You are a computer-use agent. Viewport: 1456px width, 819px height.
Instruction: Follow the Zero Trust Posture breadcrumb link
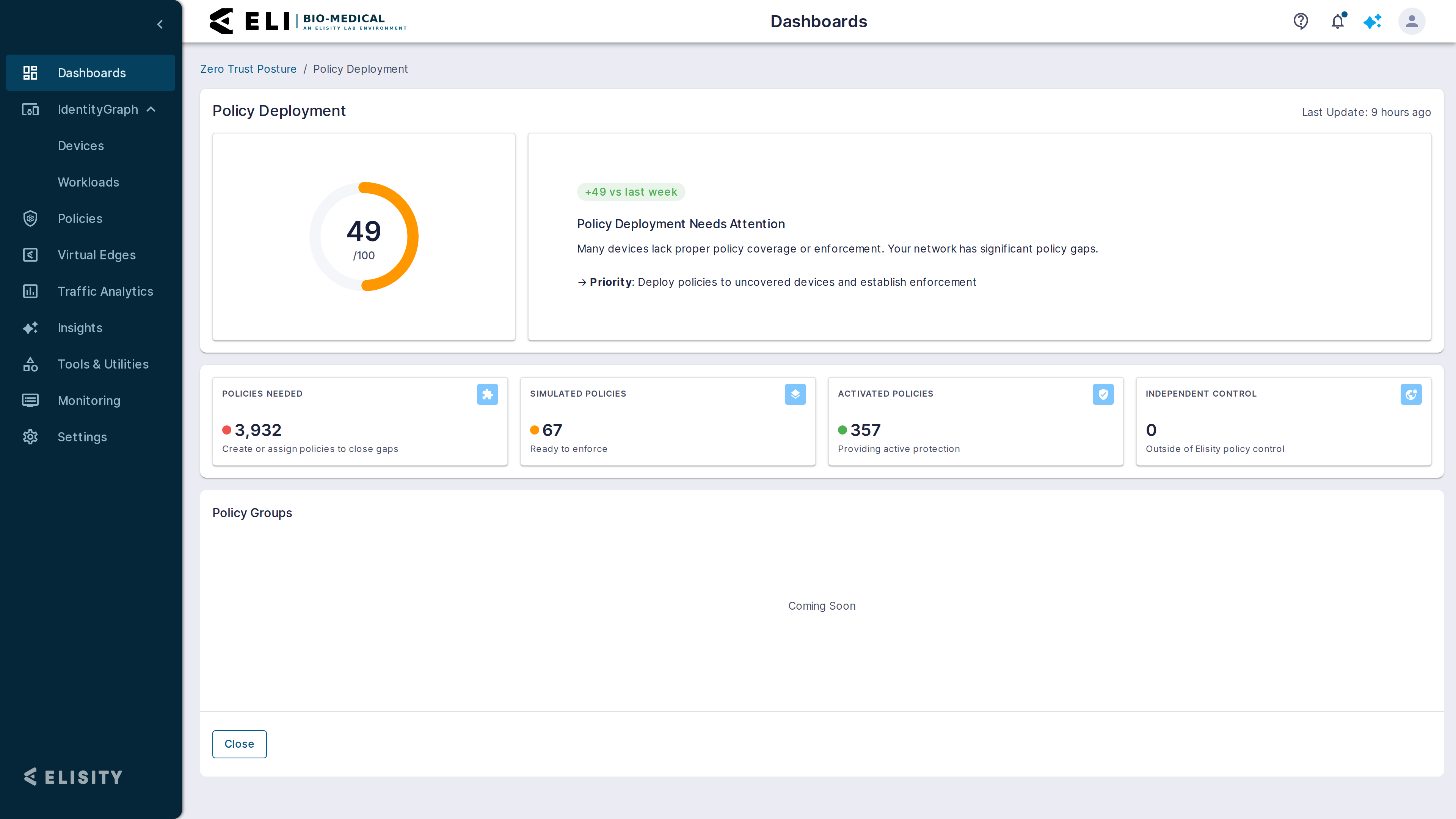click(x=248, y=69)
